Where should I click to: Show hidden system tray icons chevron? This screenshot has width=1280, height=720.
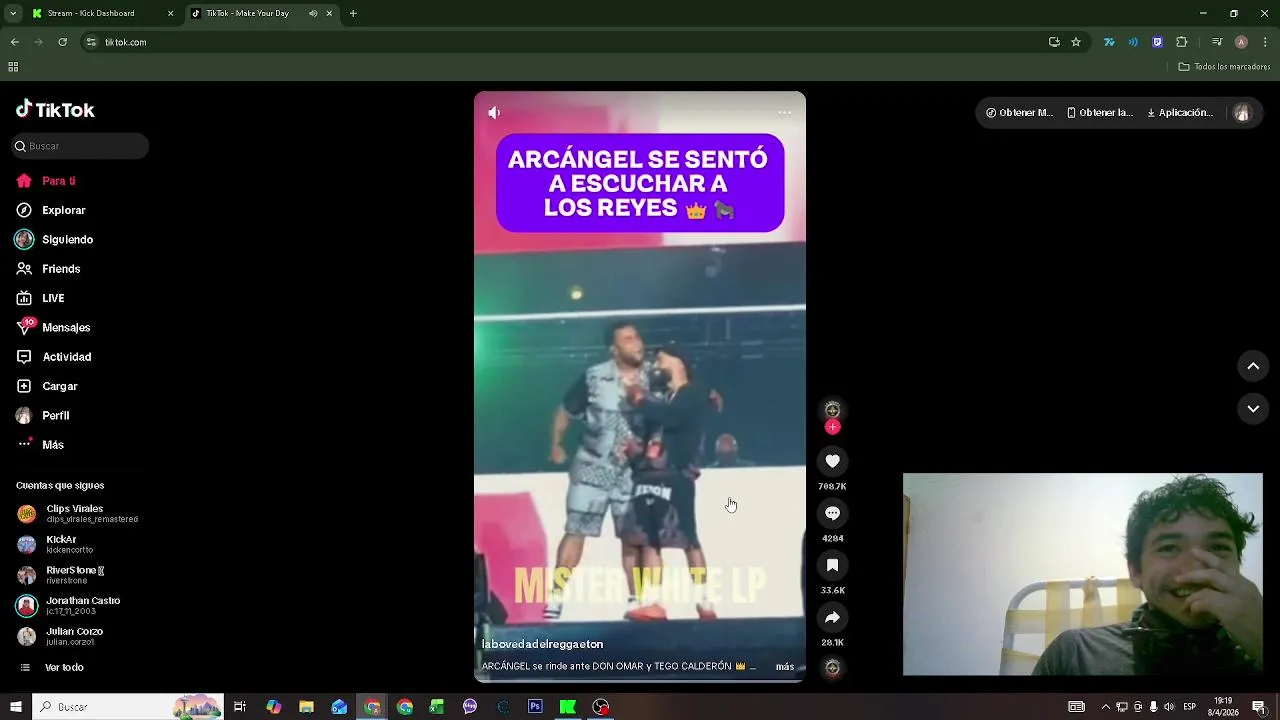point(1105,707)
